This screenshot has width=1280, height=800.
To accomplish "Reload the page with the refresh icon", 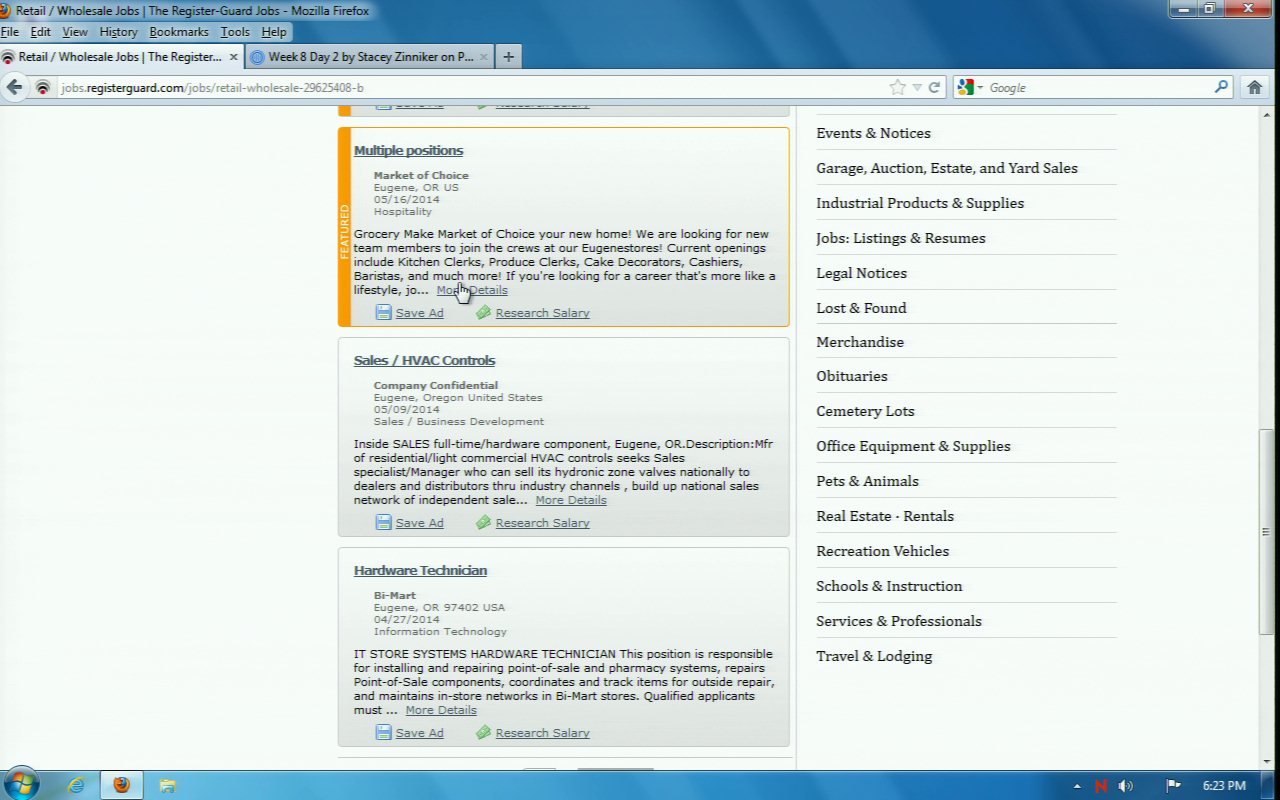I will [x=934, y=87].
